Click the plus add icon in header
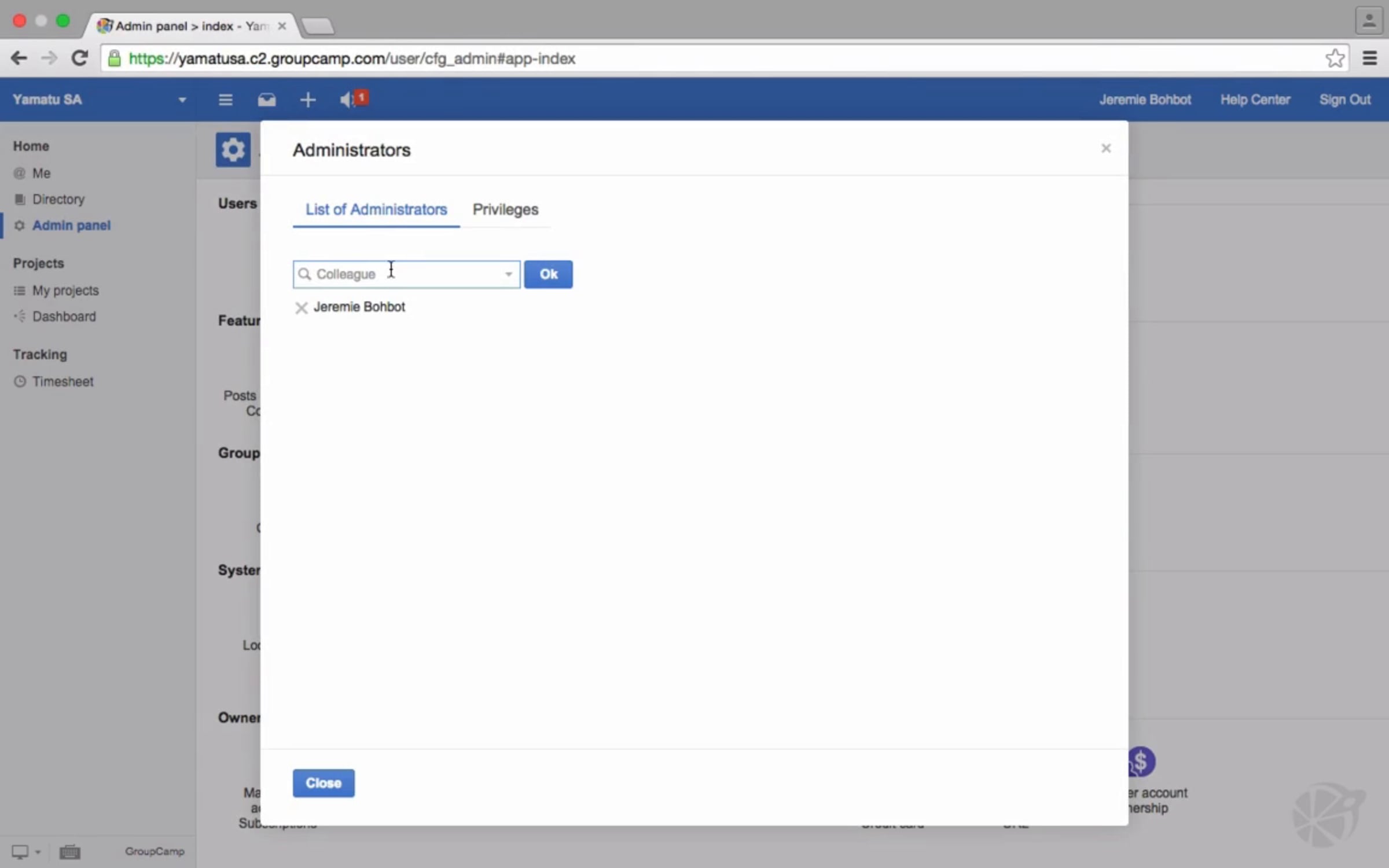This screenshot has width=1389, height=868. pos(308,100)
